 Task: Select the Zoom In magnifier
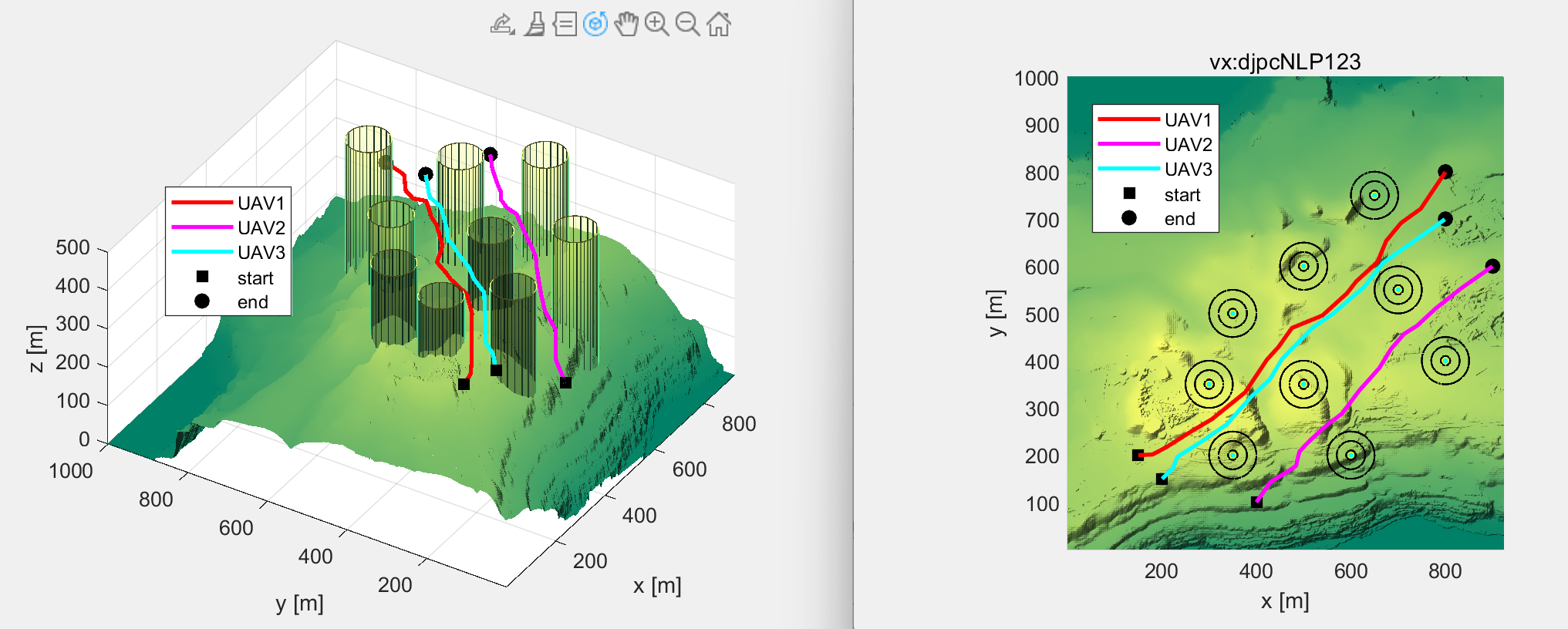[x=656, y=25]
